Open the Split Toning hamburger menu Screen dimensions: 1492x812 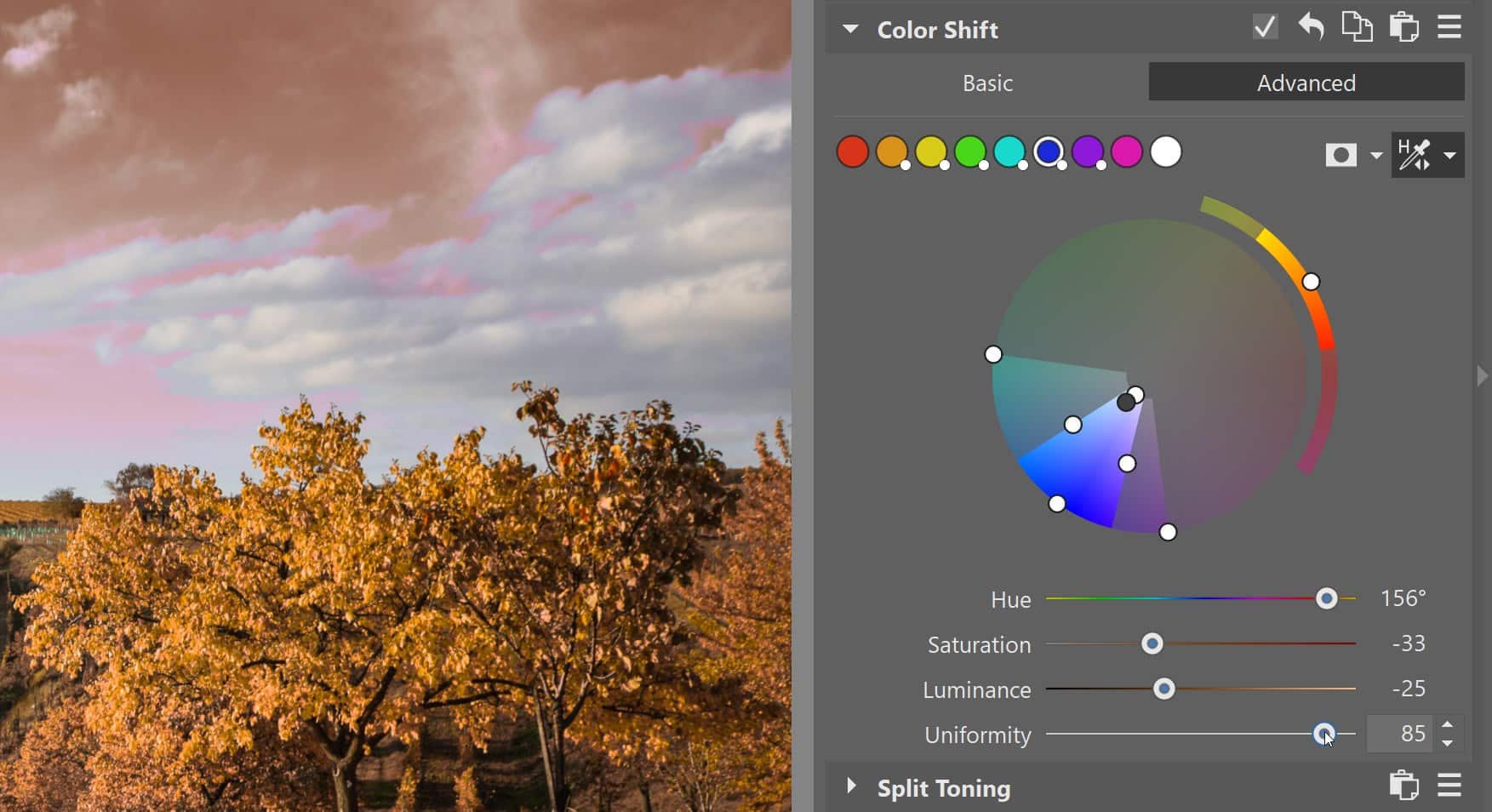[1449, 785]
